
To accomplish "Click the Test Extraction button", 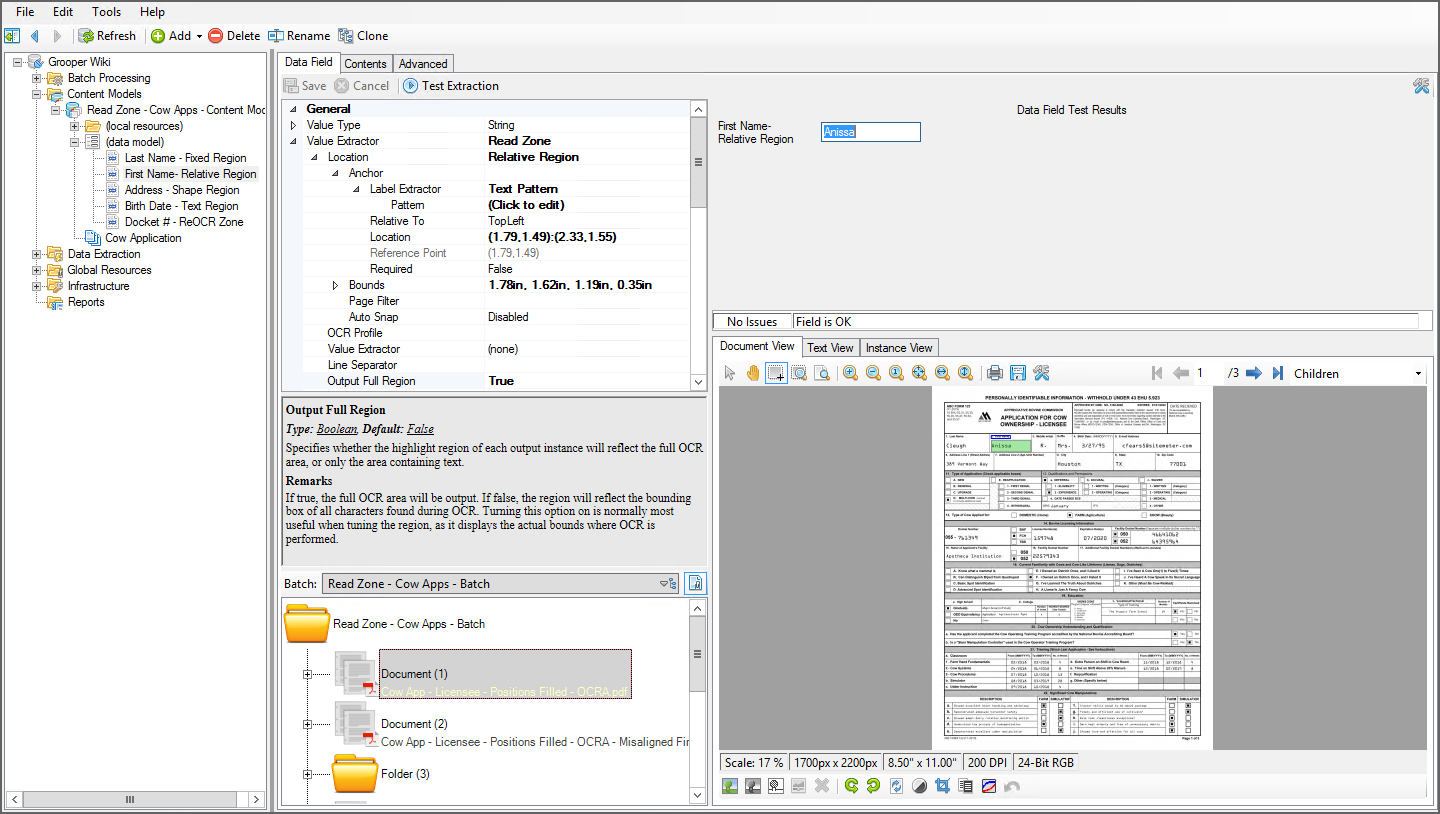I will 451,86.
